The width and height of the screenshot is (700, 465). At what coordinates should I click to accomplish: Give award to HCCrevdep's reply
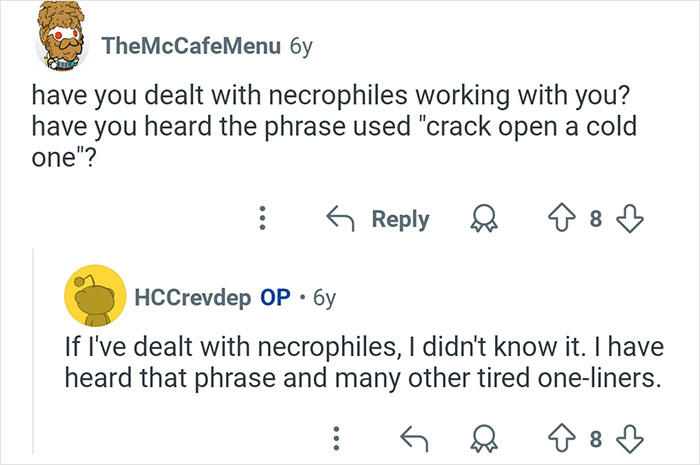click(484, 436)
